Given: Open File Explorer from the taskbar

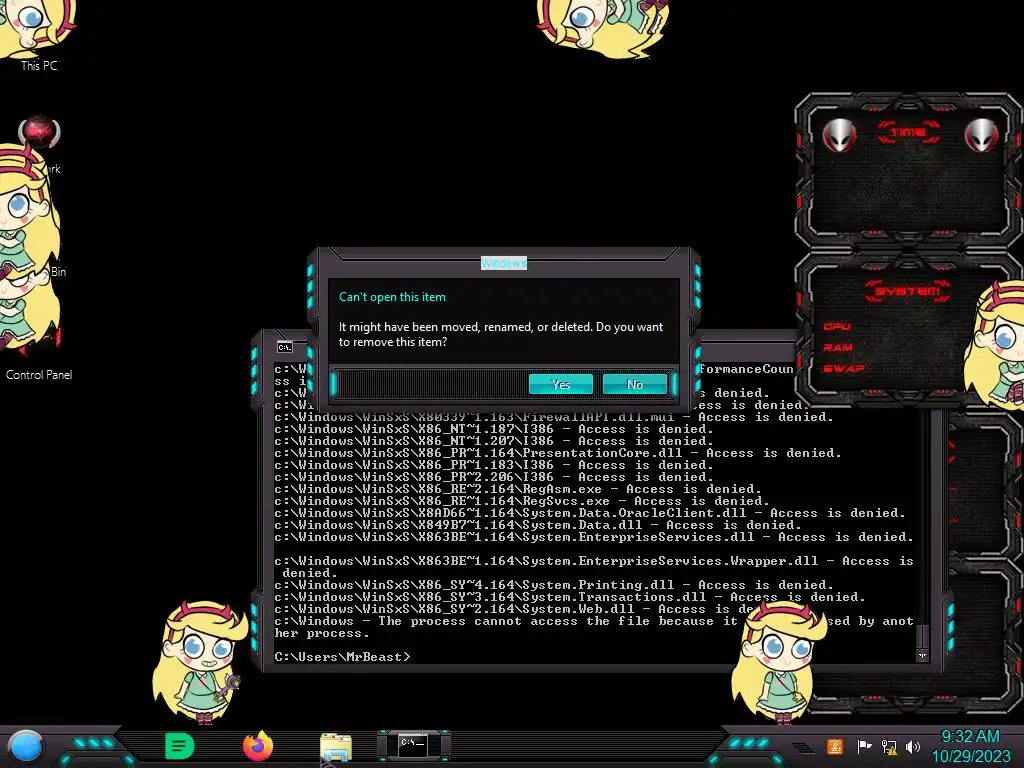Looking at the screenshot, I should coord(336,748).
